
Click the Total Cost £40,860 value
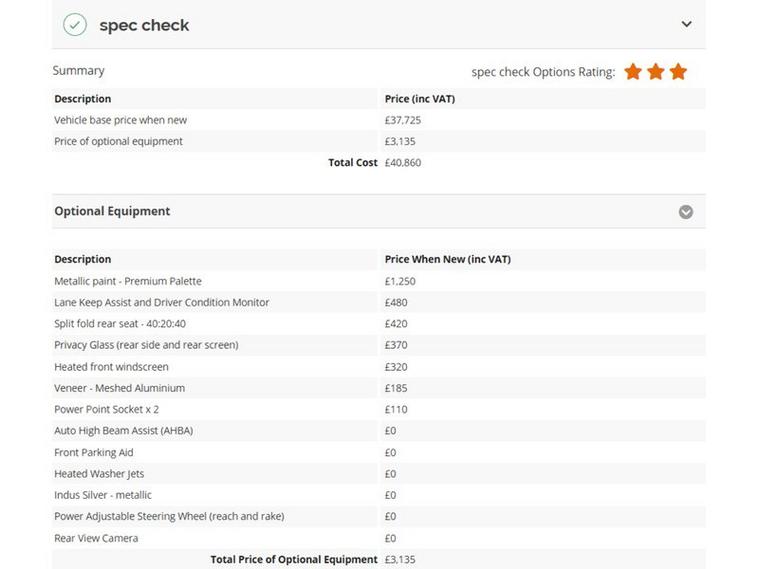403,162
